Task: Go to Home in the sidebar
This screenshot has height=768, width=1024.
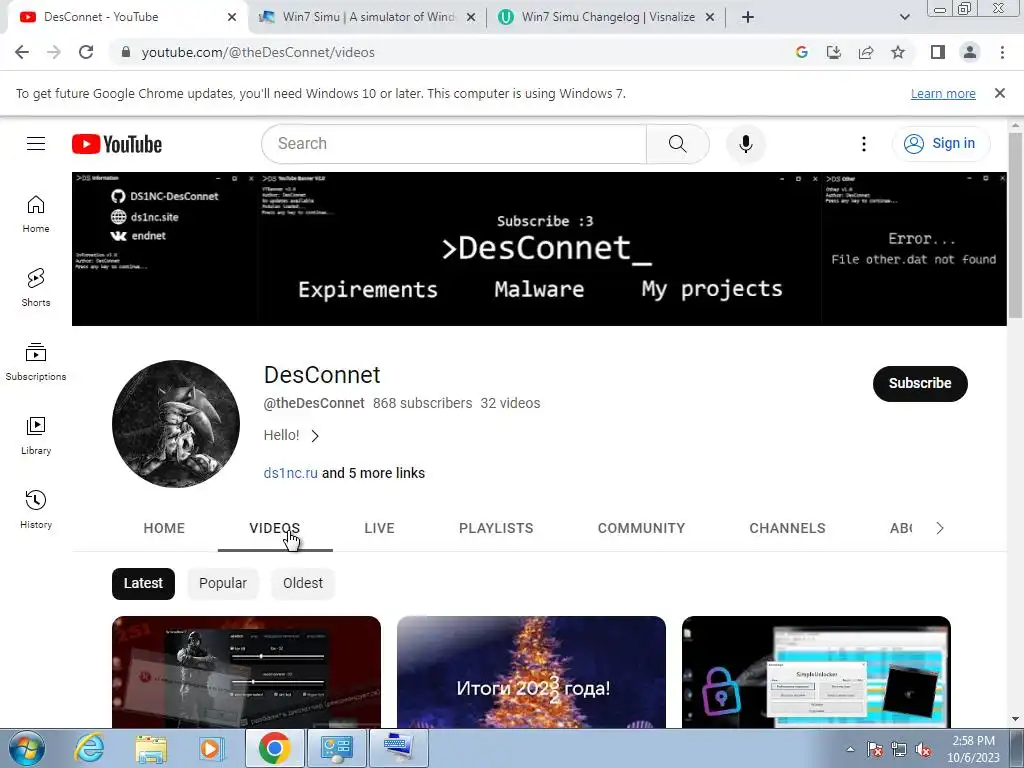Action: click(36, 214)
